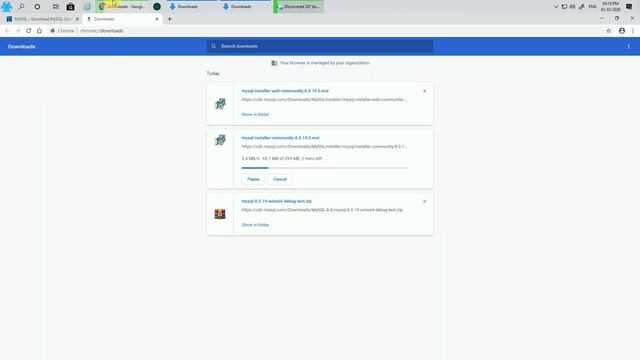Click the Today date label

213,73
